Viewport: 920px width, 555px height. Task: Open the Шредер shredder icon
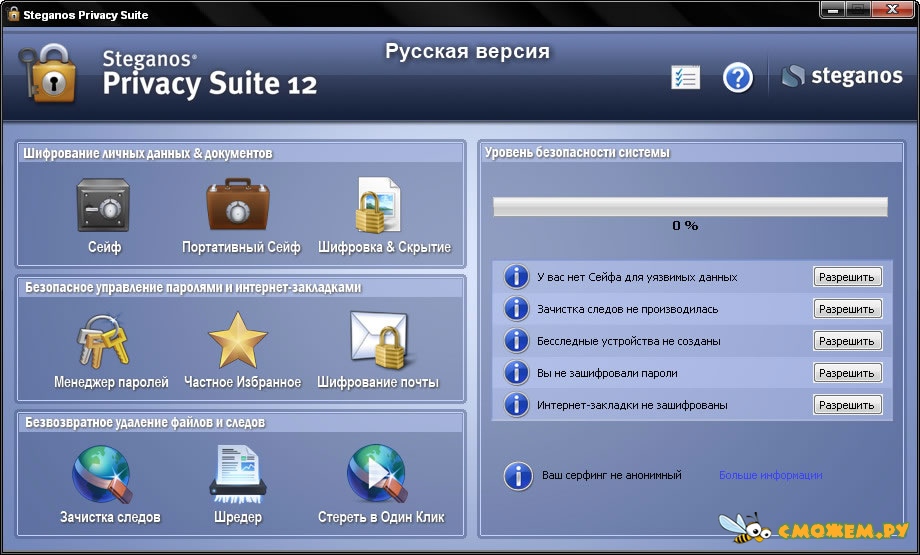click(x=238, y=475)
